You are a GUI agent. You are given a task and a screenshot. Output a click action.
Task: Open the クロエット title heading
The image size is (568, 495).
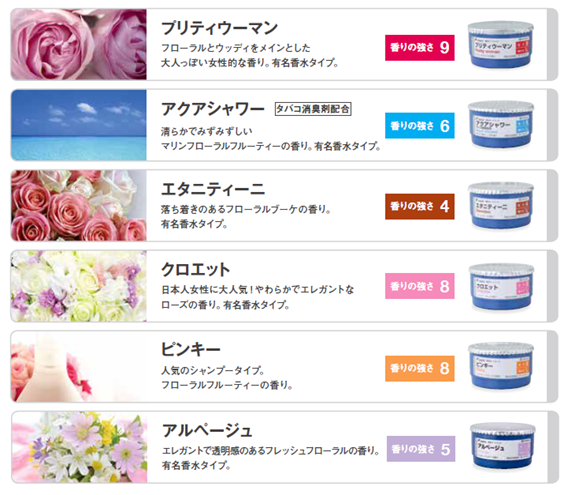[x=196, y=270]
